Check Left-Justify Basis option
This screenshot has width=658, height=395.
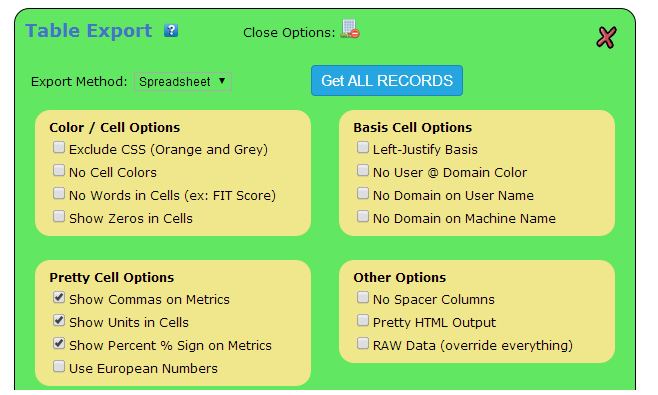pos(363,147)
